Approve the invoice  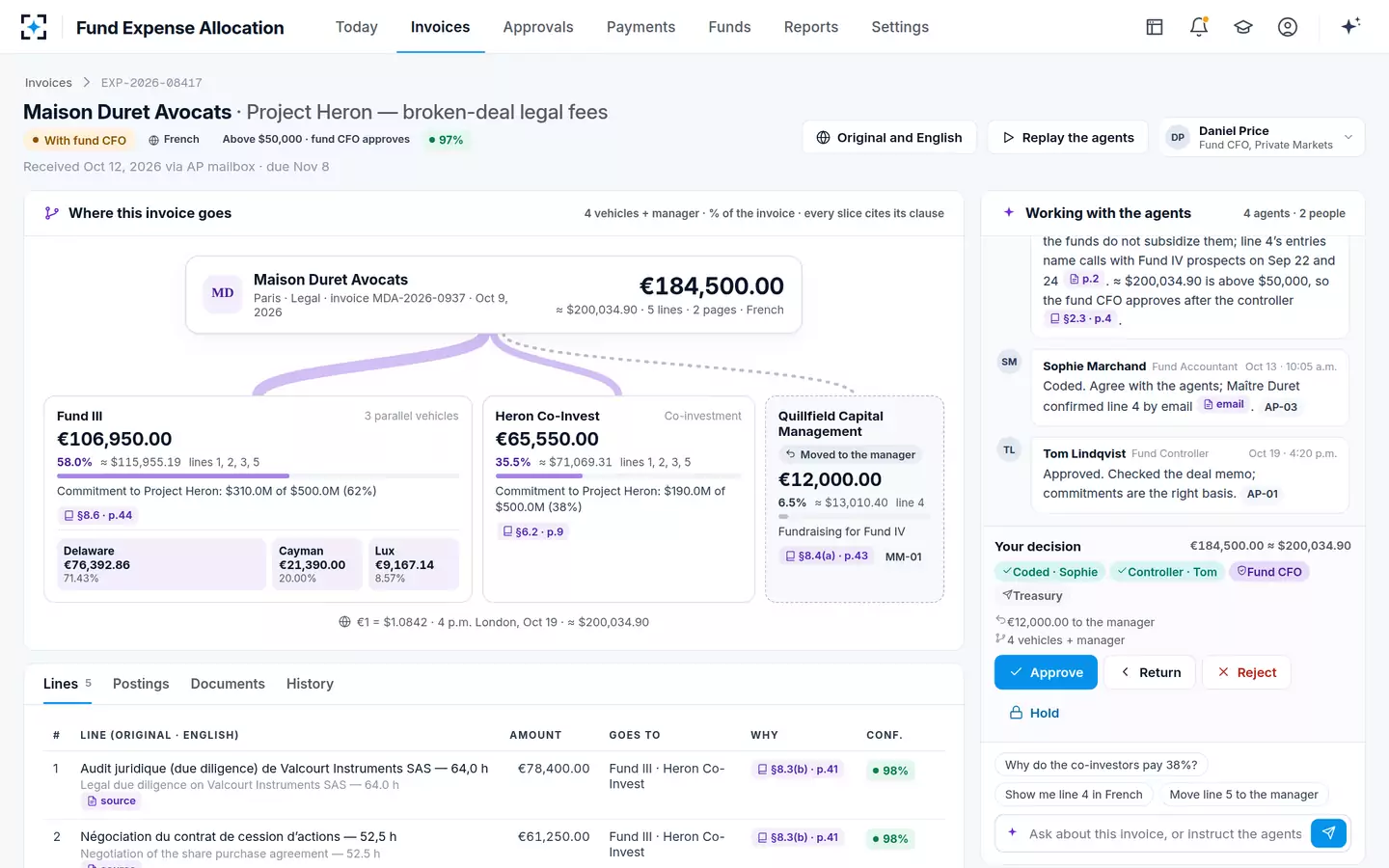point(1046,672)
